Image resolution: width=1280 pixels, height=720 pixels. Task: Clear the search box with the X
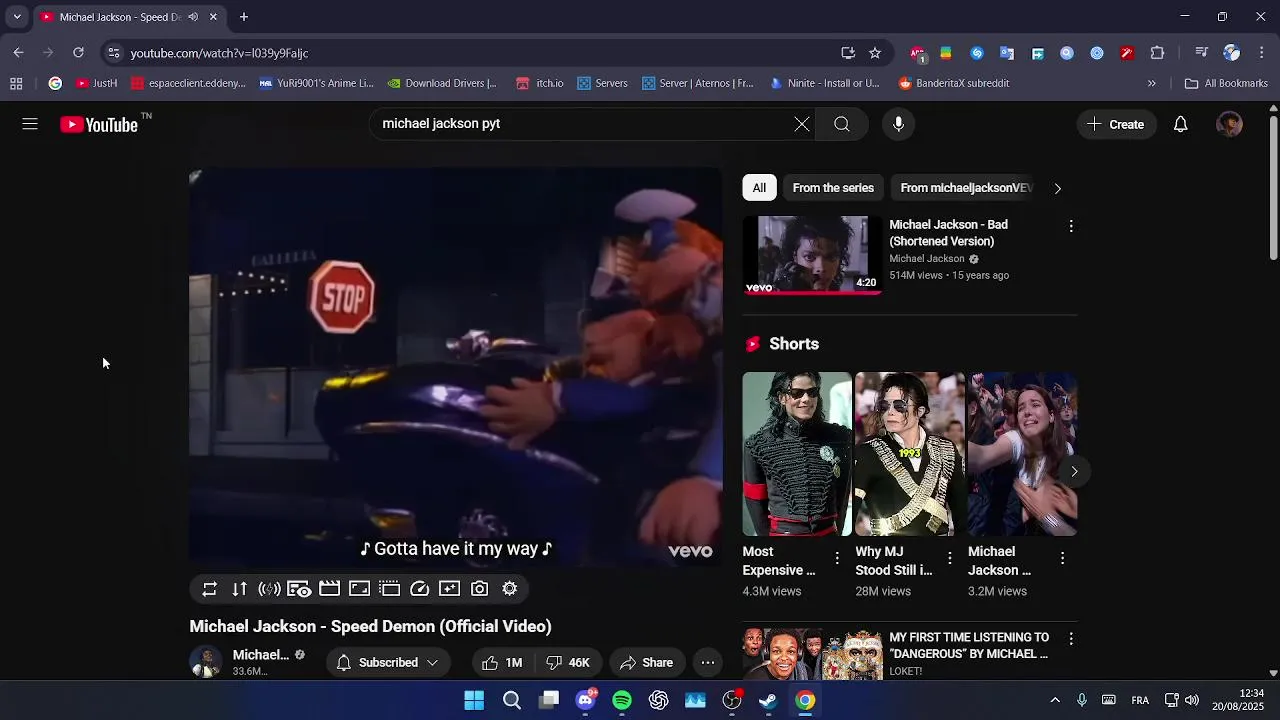802,124
